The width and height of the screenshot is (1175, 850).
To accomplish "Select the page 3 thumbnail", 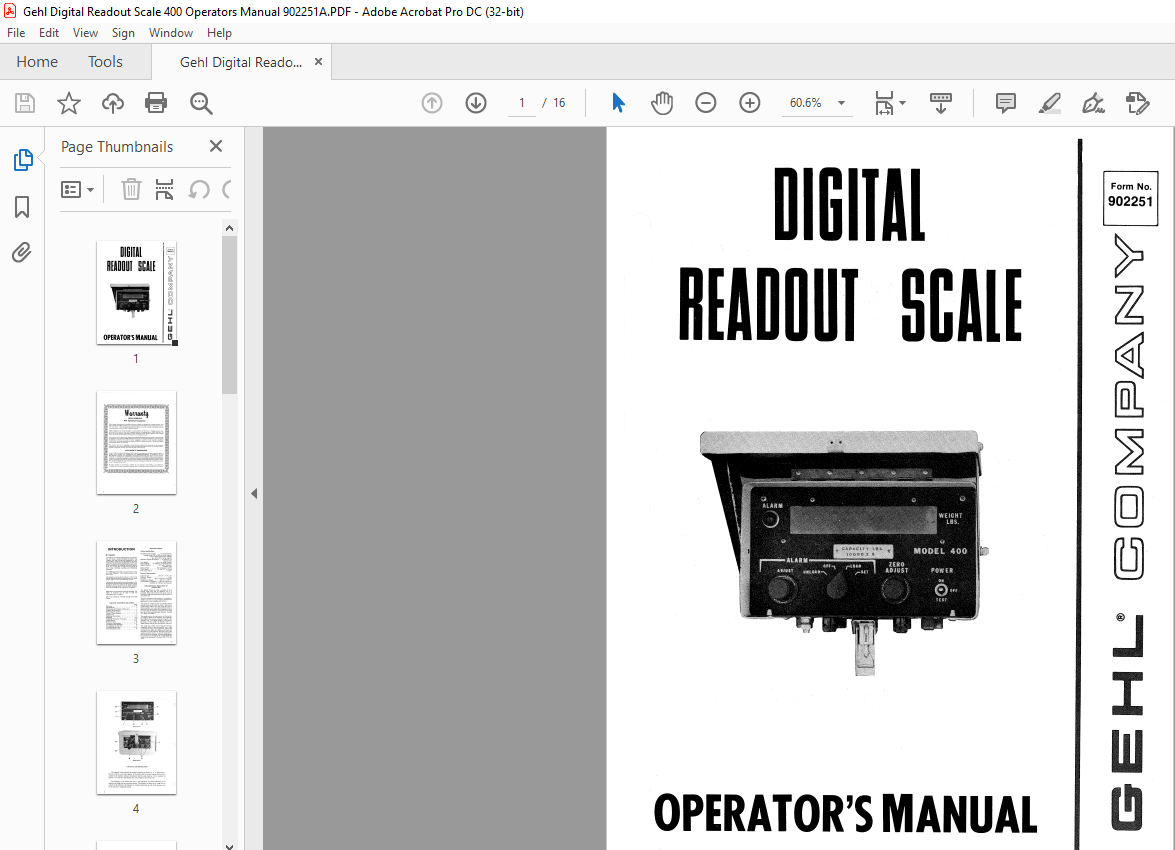I will [136, 593].
